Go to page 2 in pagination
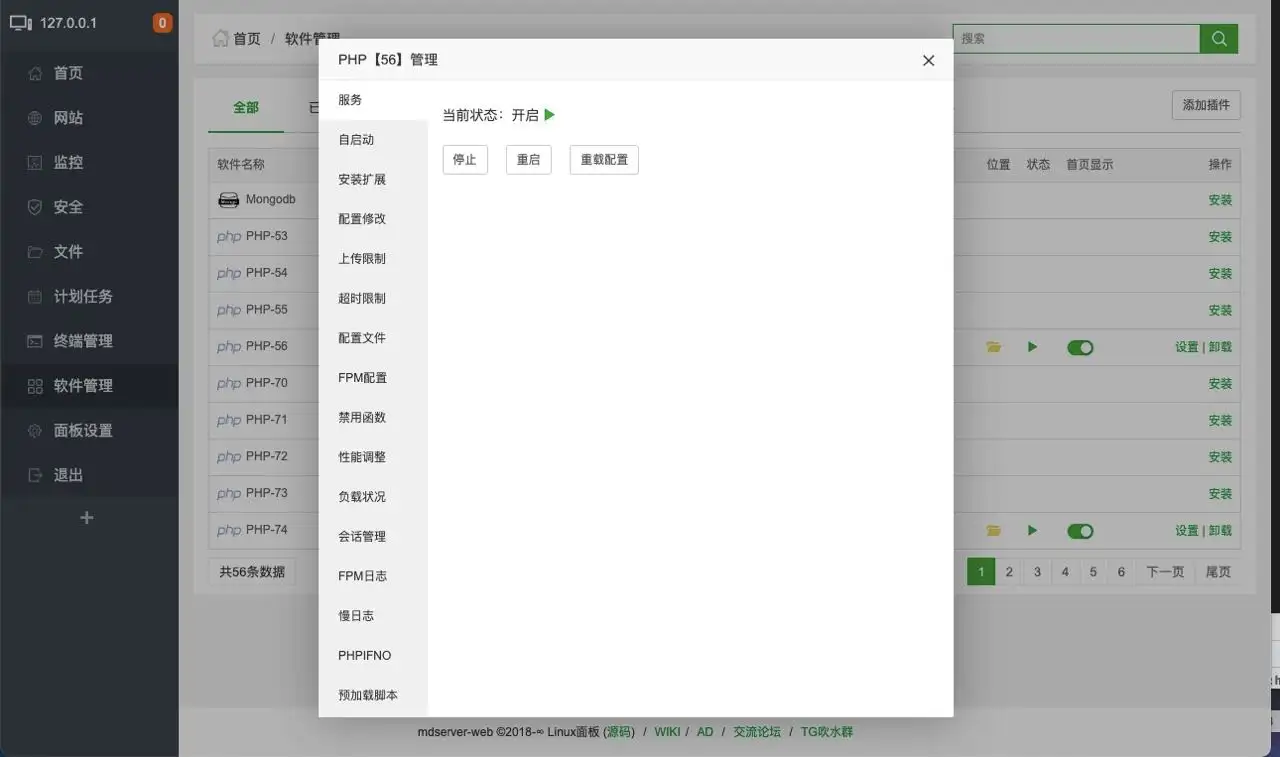 click(1009, 572)
